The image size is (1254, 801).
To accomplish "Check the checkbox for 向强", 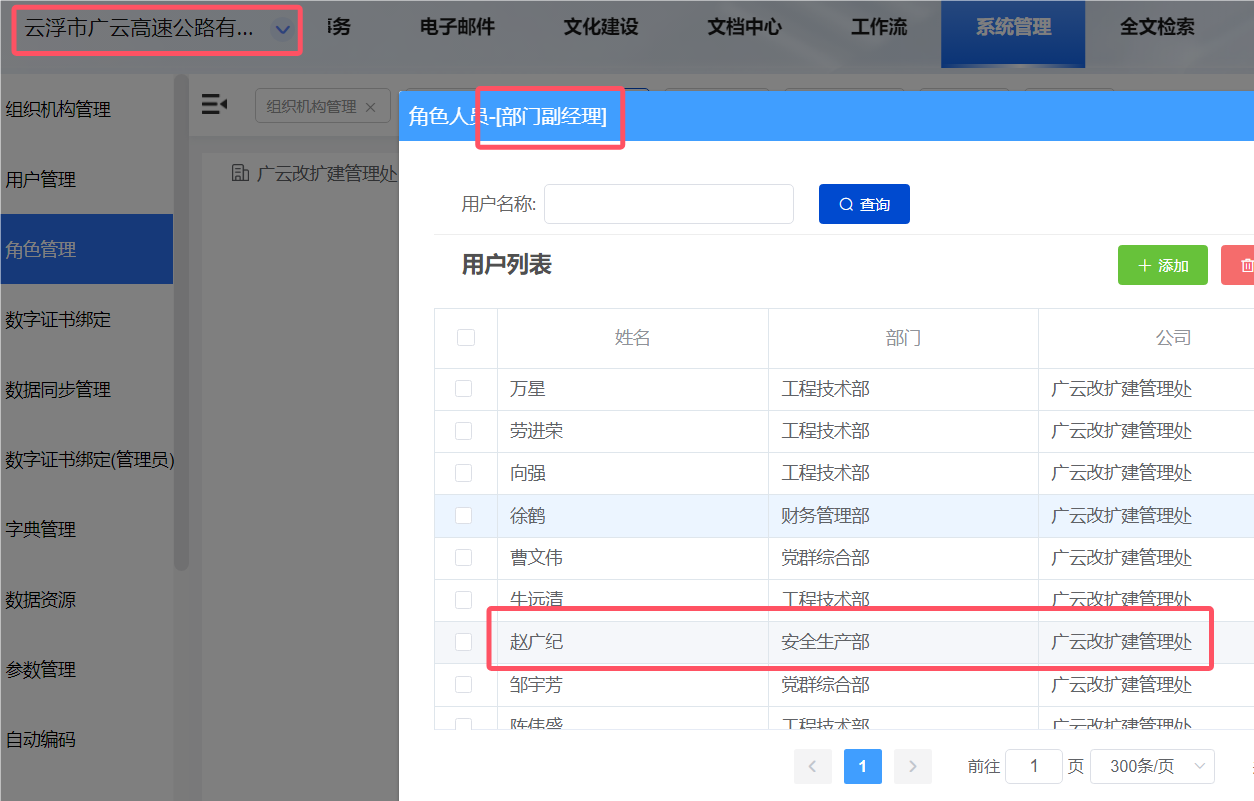I will [x=463, y=472].
